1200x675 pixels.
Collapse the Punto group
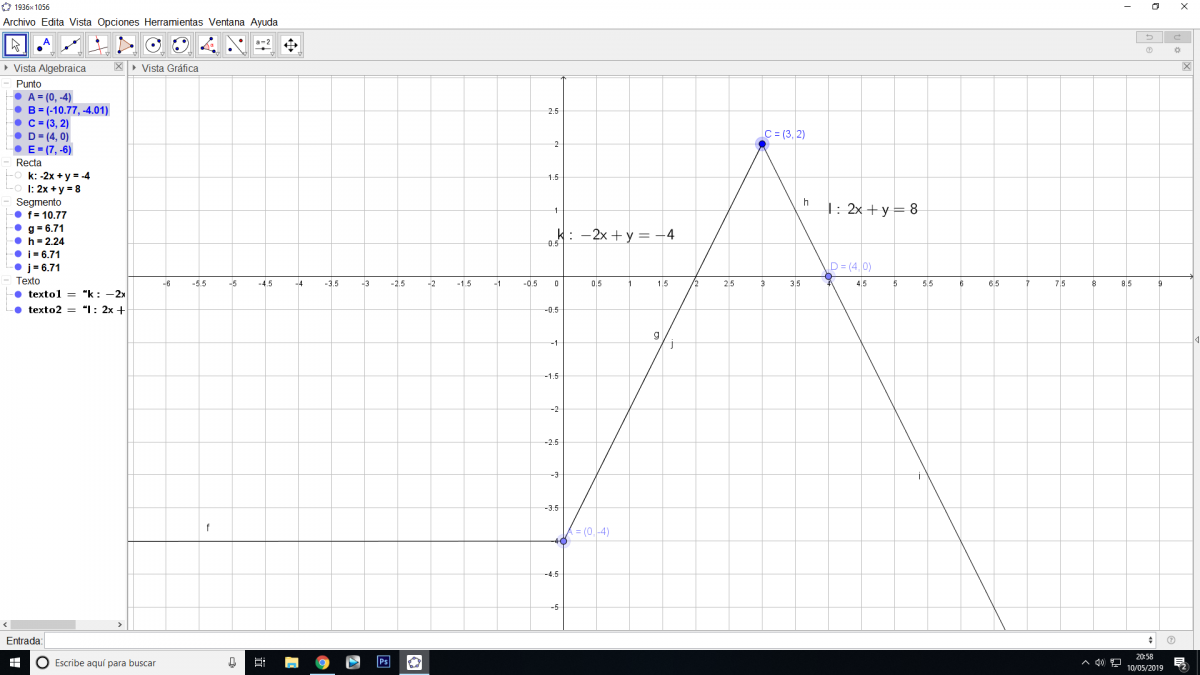pos(7,84)
